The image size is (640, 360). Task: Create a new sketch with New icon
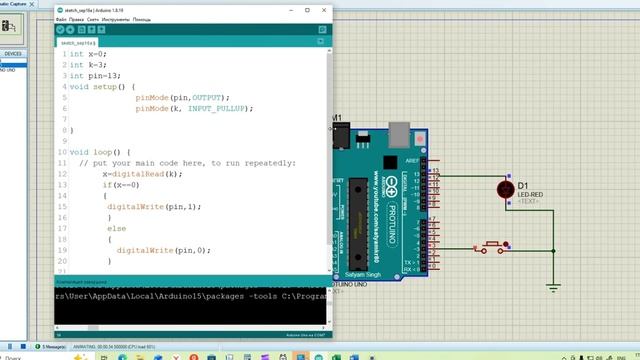click(82, 30)
